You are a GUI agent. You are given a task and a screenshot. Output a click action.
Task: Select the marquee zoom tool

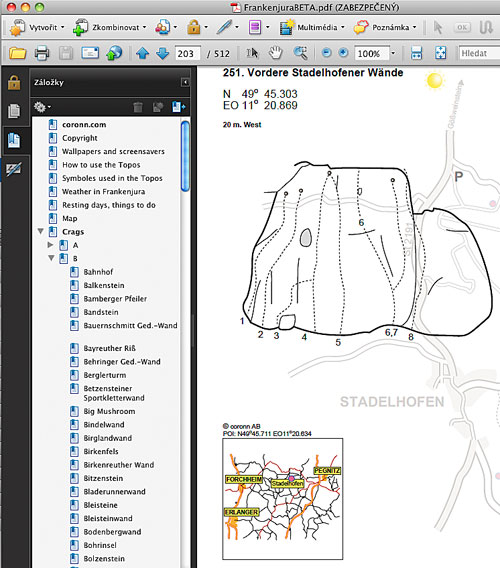coord(300,53)
